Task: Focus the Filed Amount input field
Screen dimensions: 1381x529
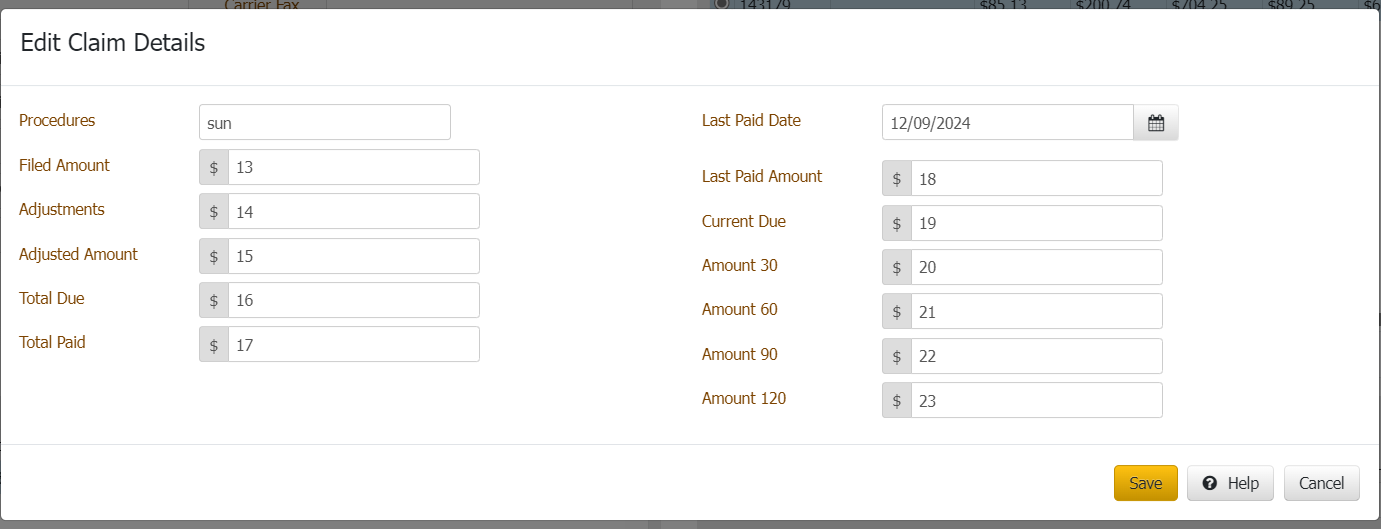Action: 353,167
